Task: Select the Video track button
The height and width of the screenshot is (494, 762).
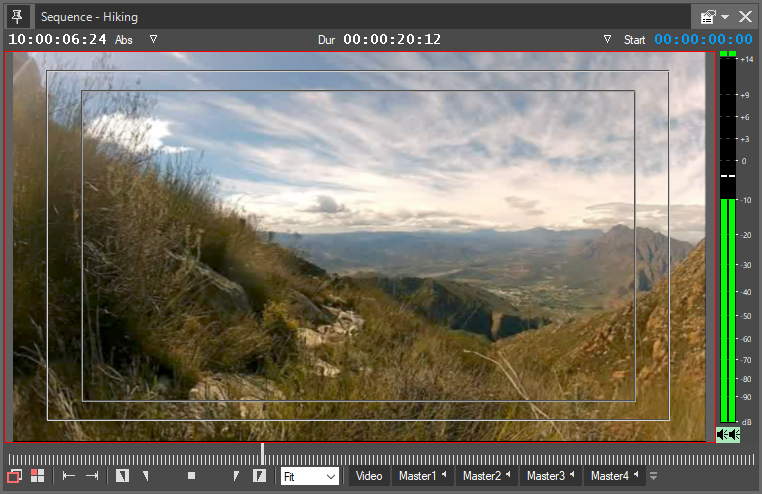Action: point(369,477)
